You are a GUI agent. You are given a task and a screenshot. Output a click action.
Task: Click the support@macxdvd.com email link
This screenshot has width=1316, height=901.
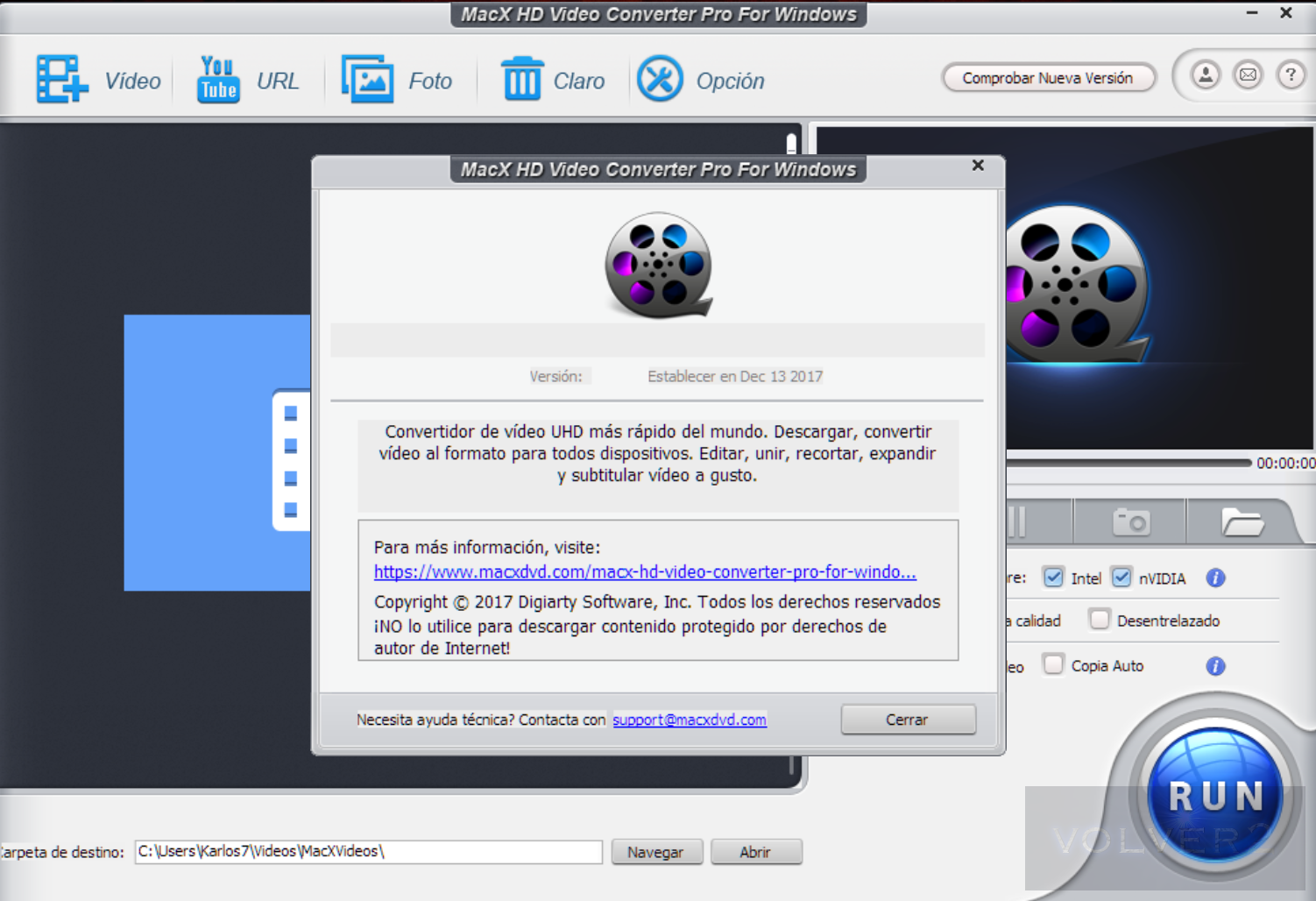tap(690, 720)
